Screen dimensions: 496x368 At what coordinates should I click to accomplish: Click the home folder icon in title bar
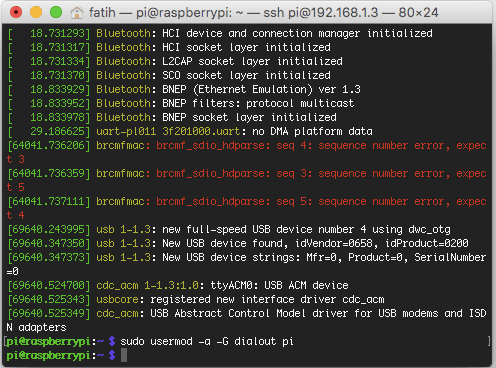click(77, 13)
